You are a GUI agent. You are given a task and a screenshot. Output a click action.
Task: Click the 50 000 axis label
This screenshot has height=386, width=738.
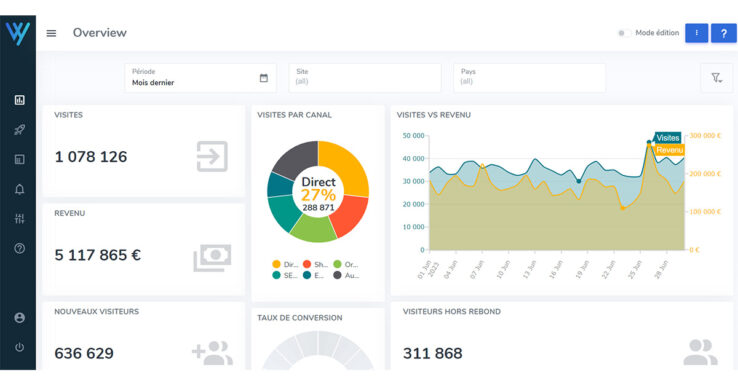(413, 136)
